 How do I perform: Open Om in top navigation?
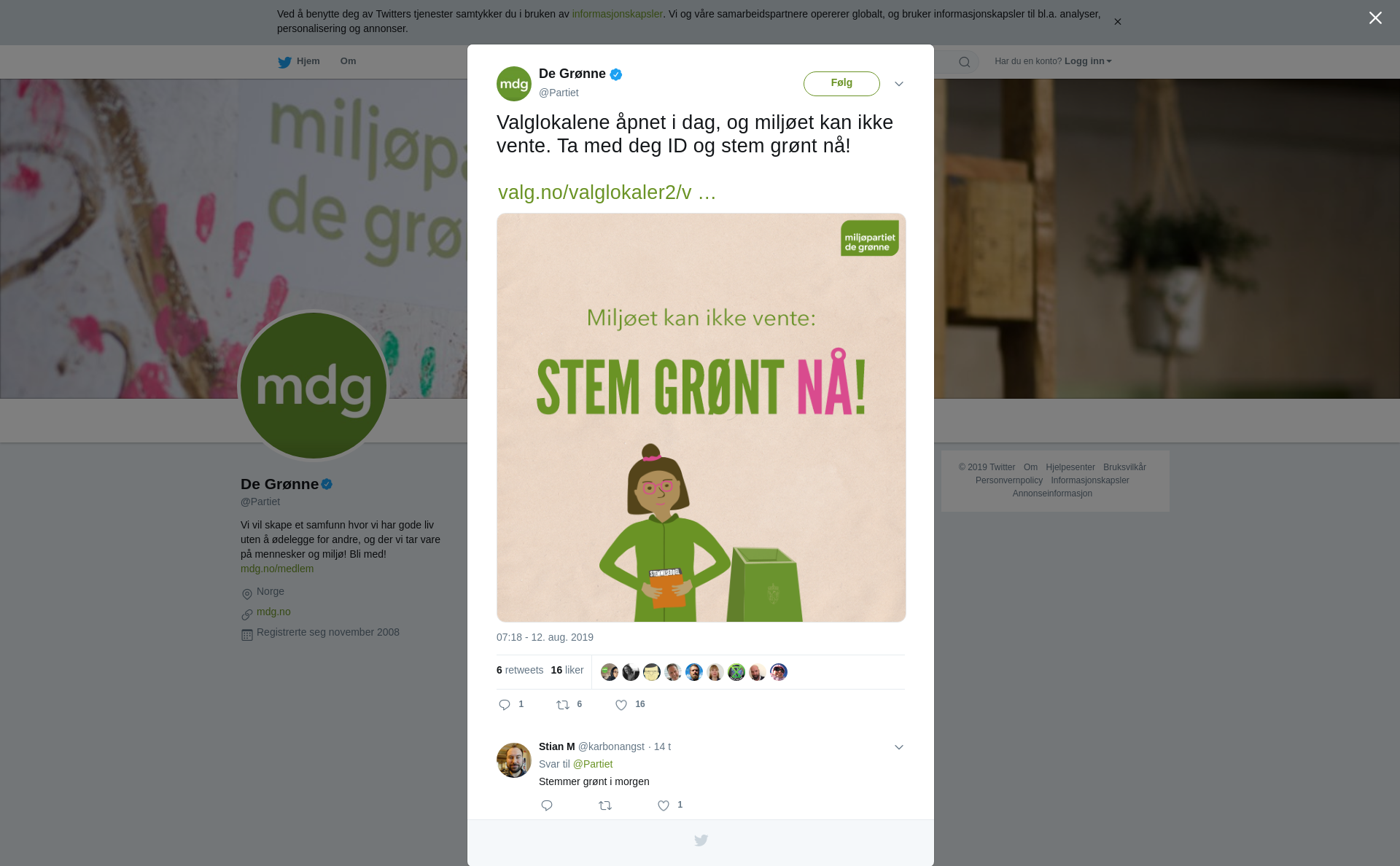tap(348, 61)
